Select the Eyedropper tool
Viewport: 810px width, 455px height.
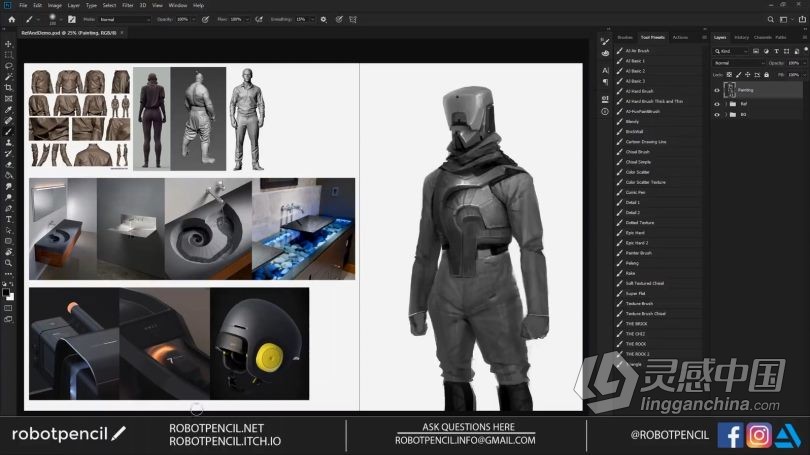(8, 109)
